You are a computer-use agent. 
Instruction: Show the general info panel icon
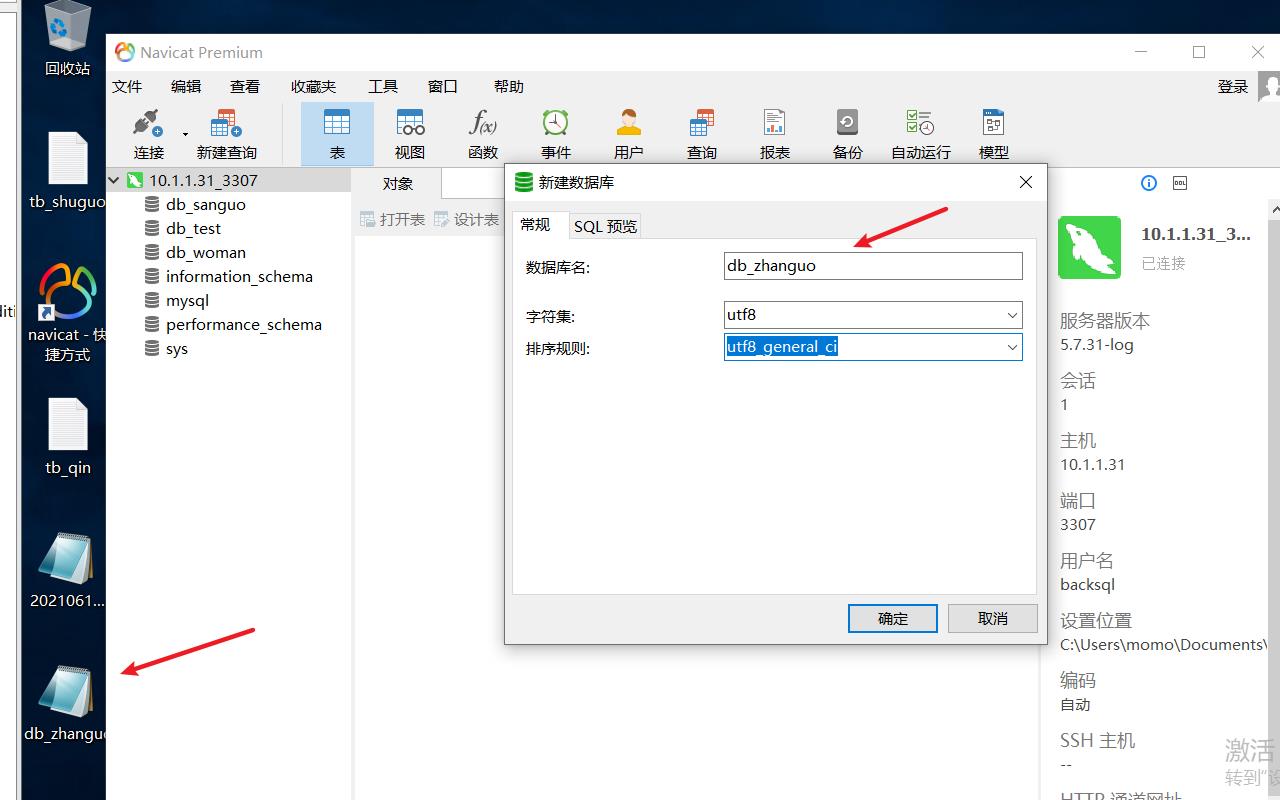coord(1149,183)
